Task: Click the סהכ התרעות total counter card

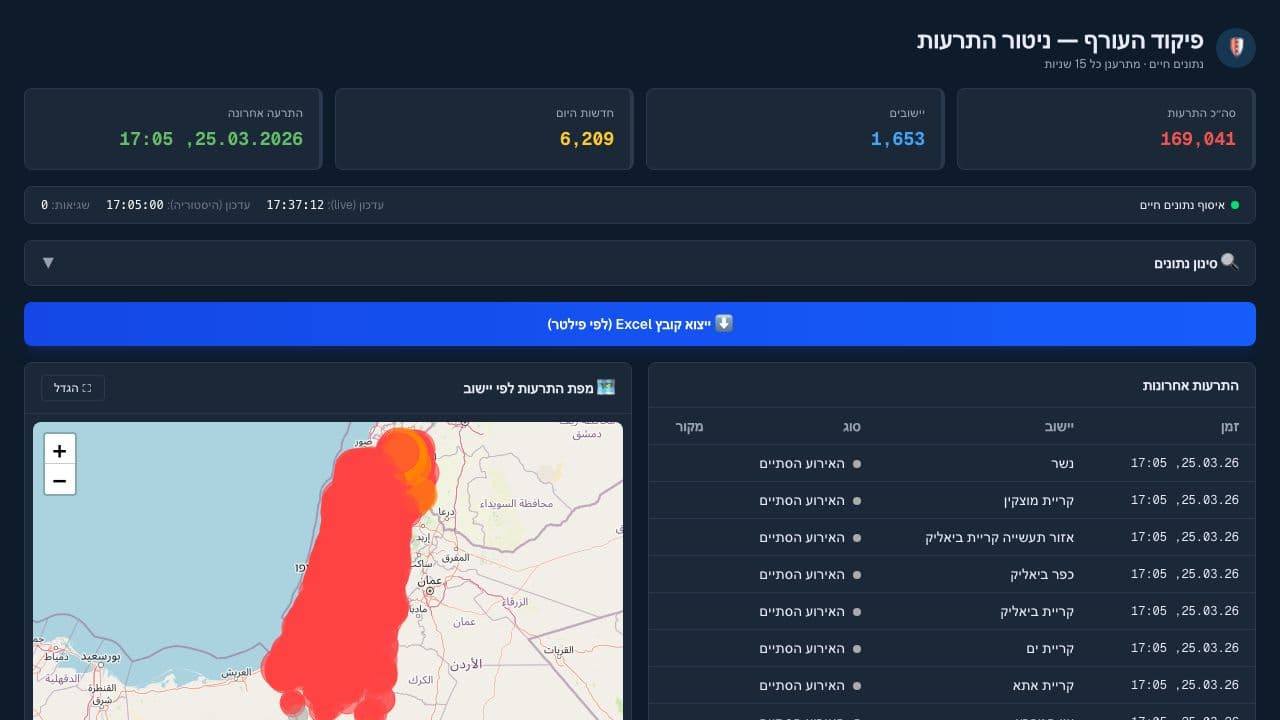Action: (1106, 128)
